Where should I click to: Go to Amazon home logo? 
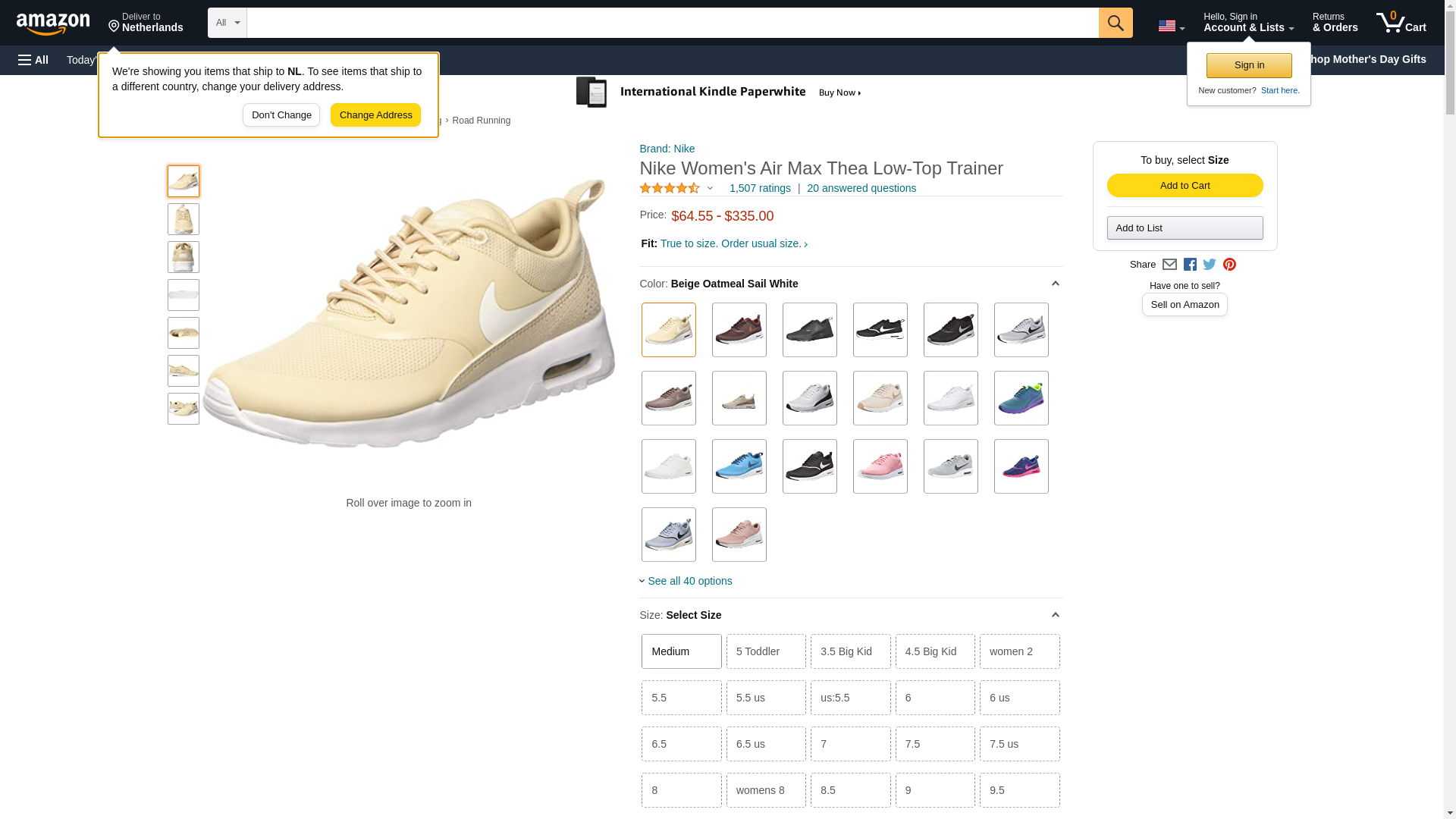[x=53, y=24]
